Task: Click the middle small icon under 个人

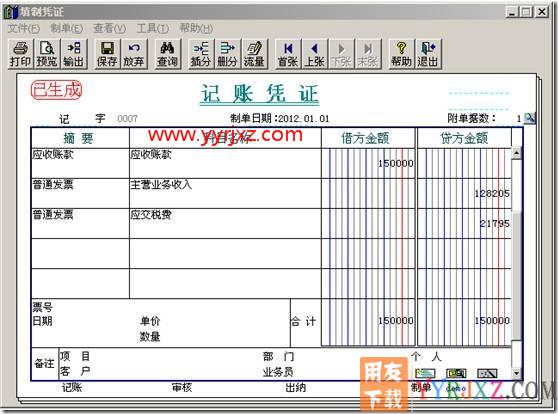Action: [456, 373]
